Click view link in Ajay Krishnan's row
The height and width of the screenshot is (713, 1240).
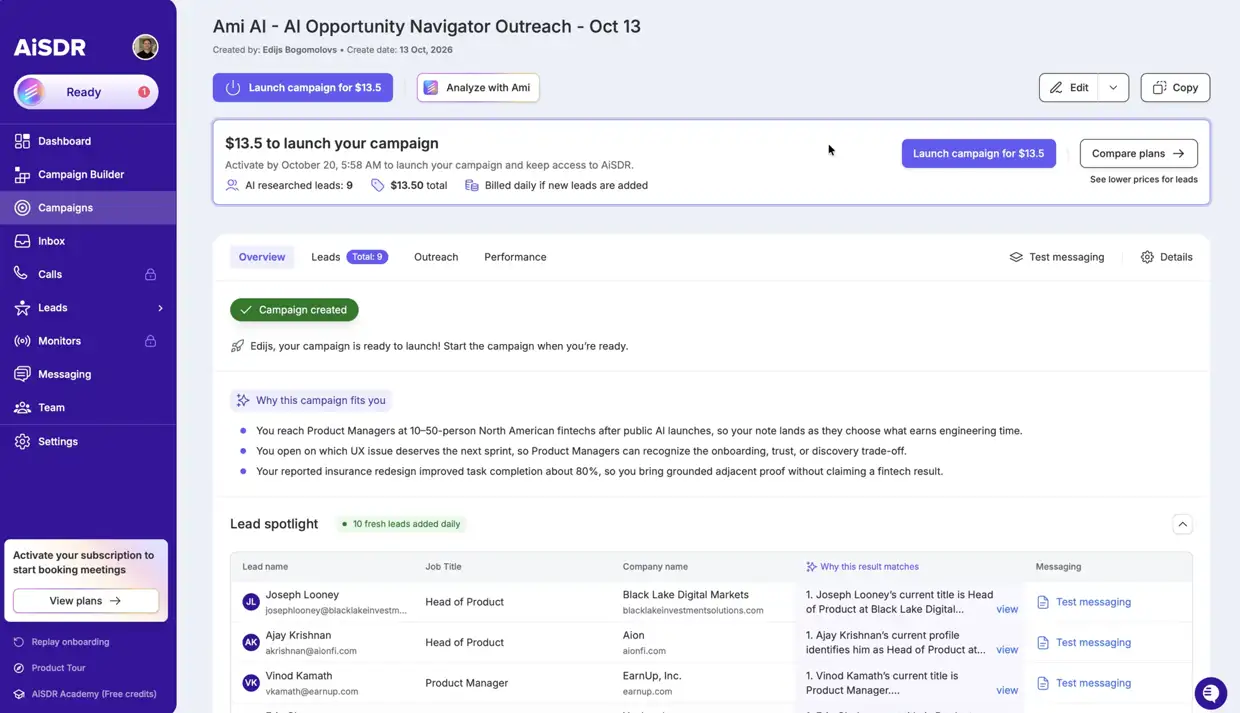(1007, 650)
